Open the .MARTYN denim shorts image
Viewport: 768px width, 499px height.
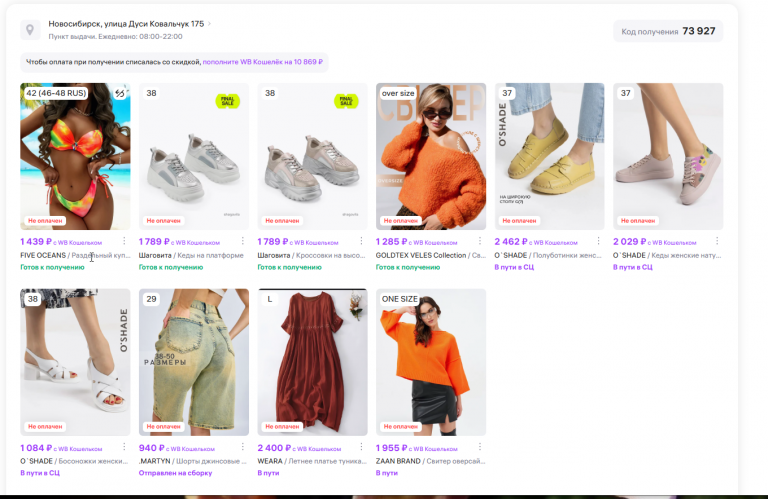pyautogui.click(x=193, y=362)
